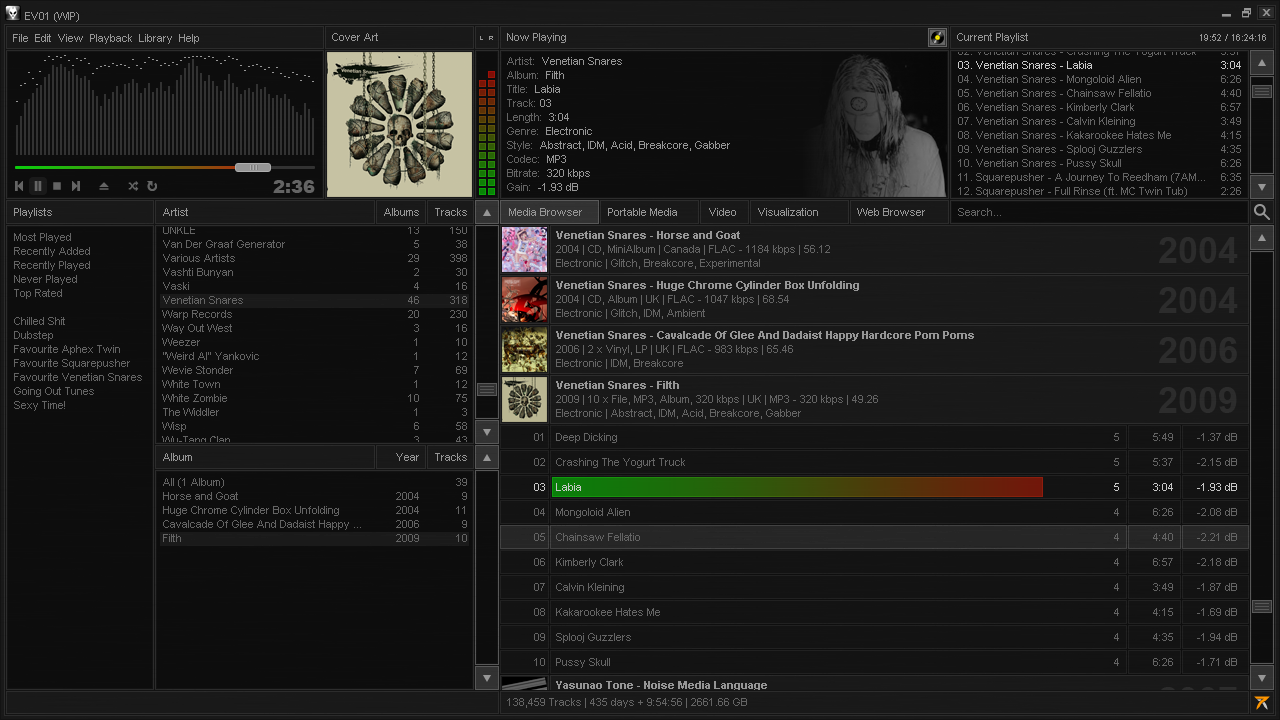Select the Never Played playlist
The image size is (1280, 720).
pos(45,279)
